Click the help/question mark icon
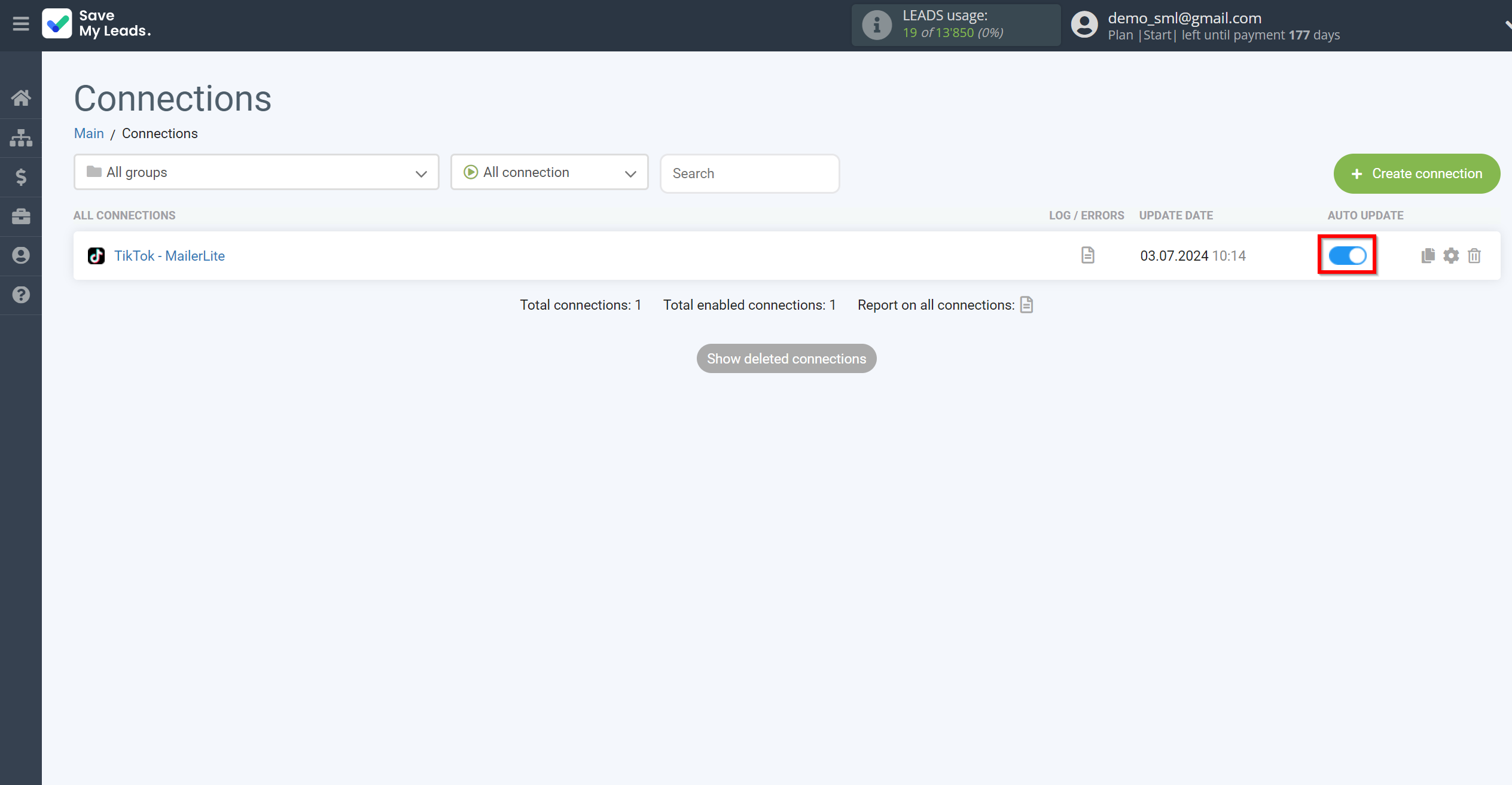This screenshot has height=785, width=1512. pyautogui.click(x=21, y=295)
